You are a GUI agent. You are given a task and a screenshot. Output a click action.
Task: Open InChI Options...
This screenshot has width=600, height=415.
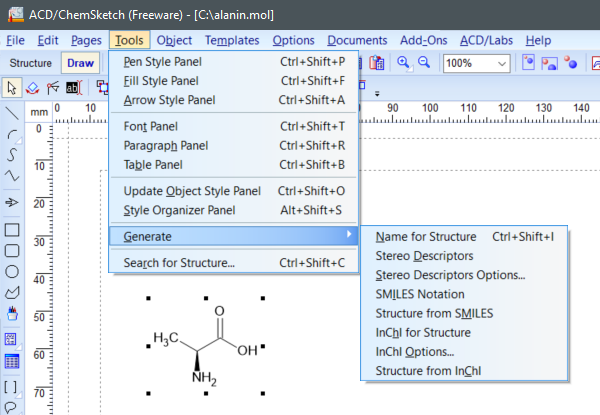[464, 352]
